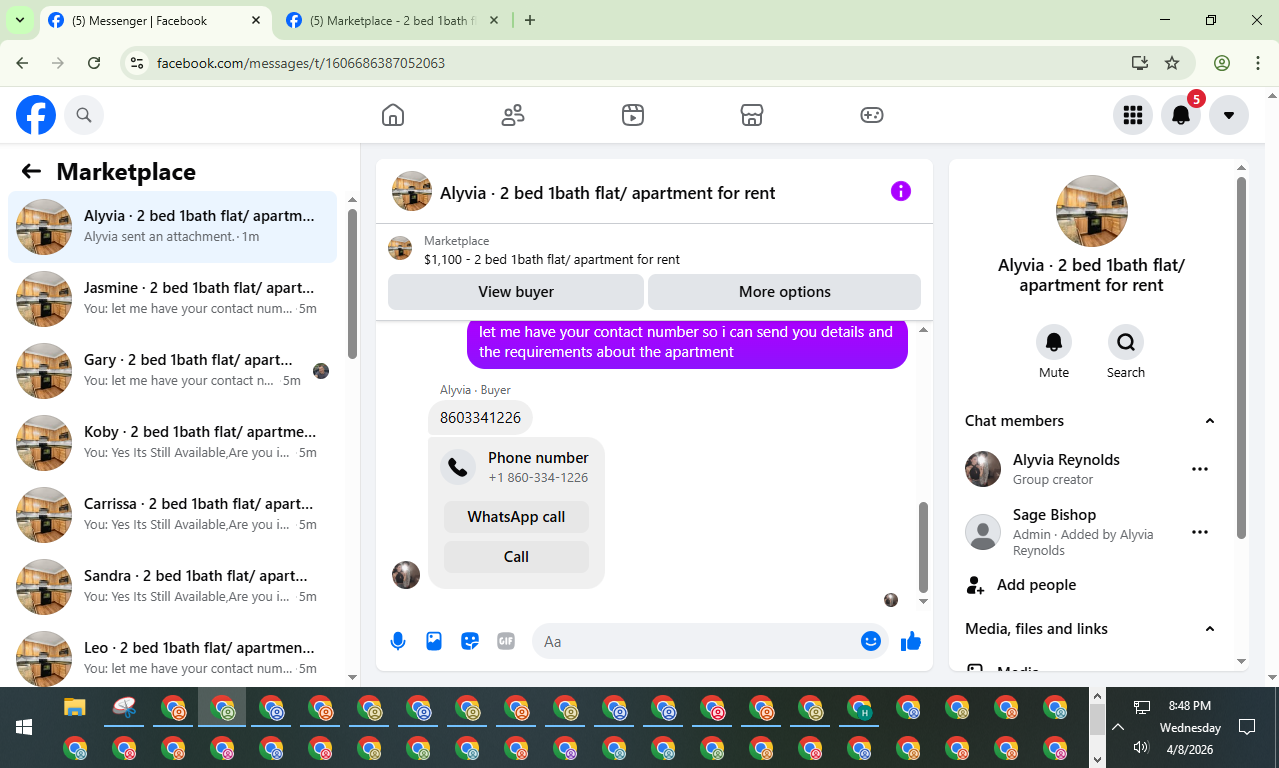Open a new browser tab plus
This screenshot has height=768, width=1279.
pos(530,20)
